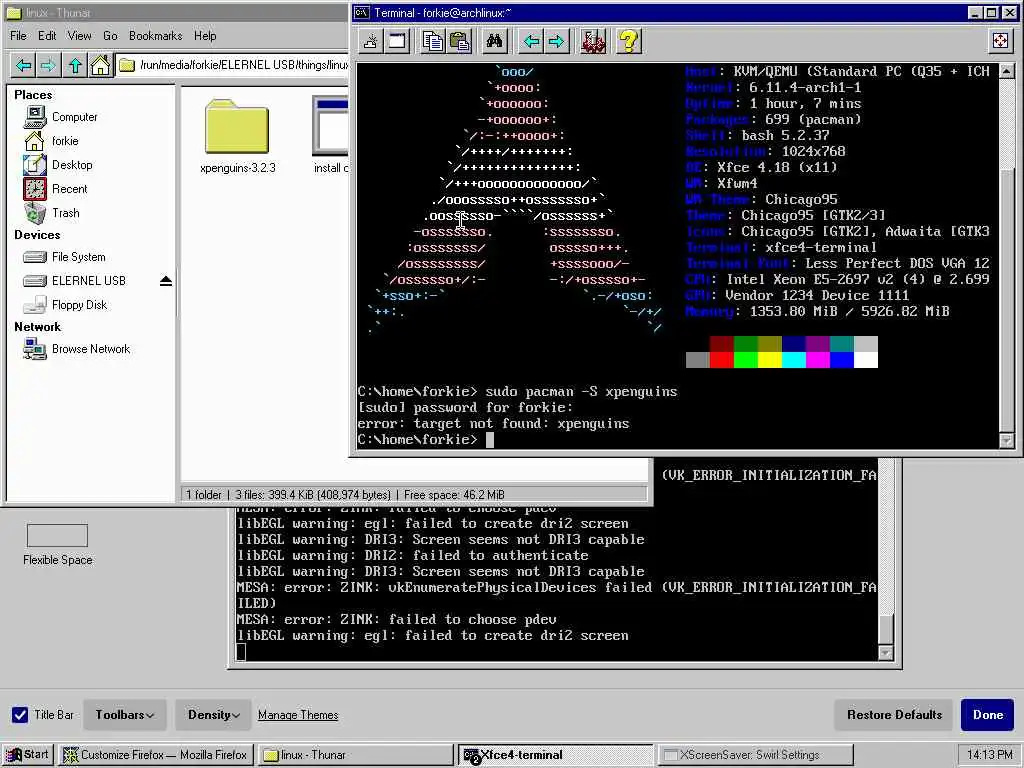Screen dimensions: 1024x768
Task: Switch to Customize Firefox taskbar entry
Action: tap(155, 755)
